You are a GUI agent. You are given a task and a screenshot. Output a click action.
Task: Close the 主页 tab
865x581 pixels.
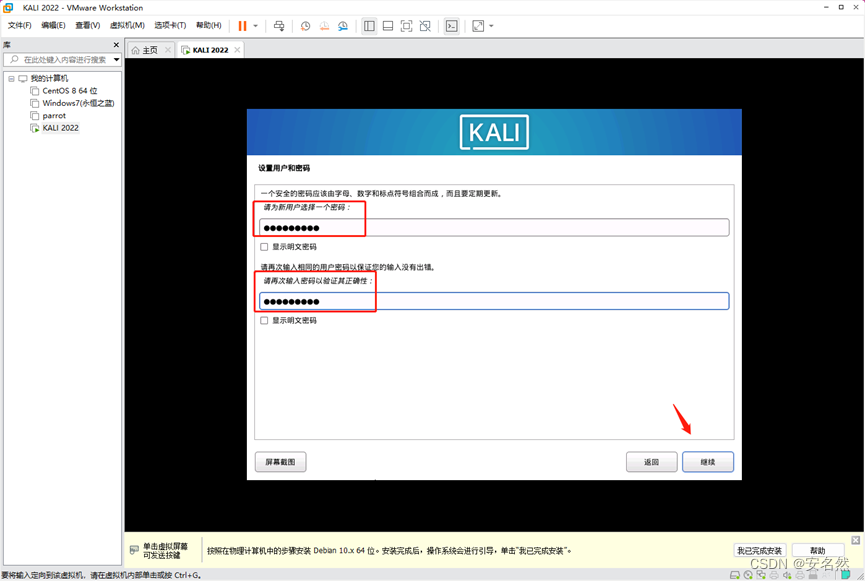pos(168,50)
